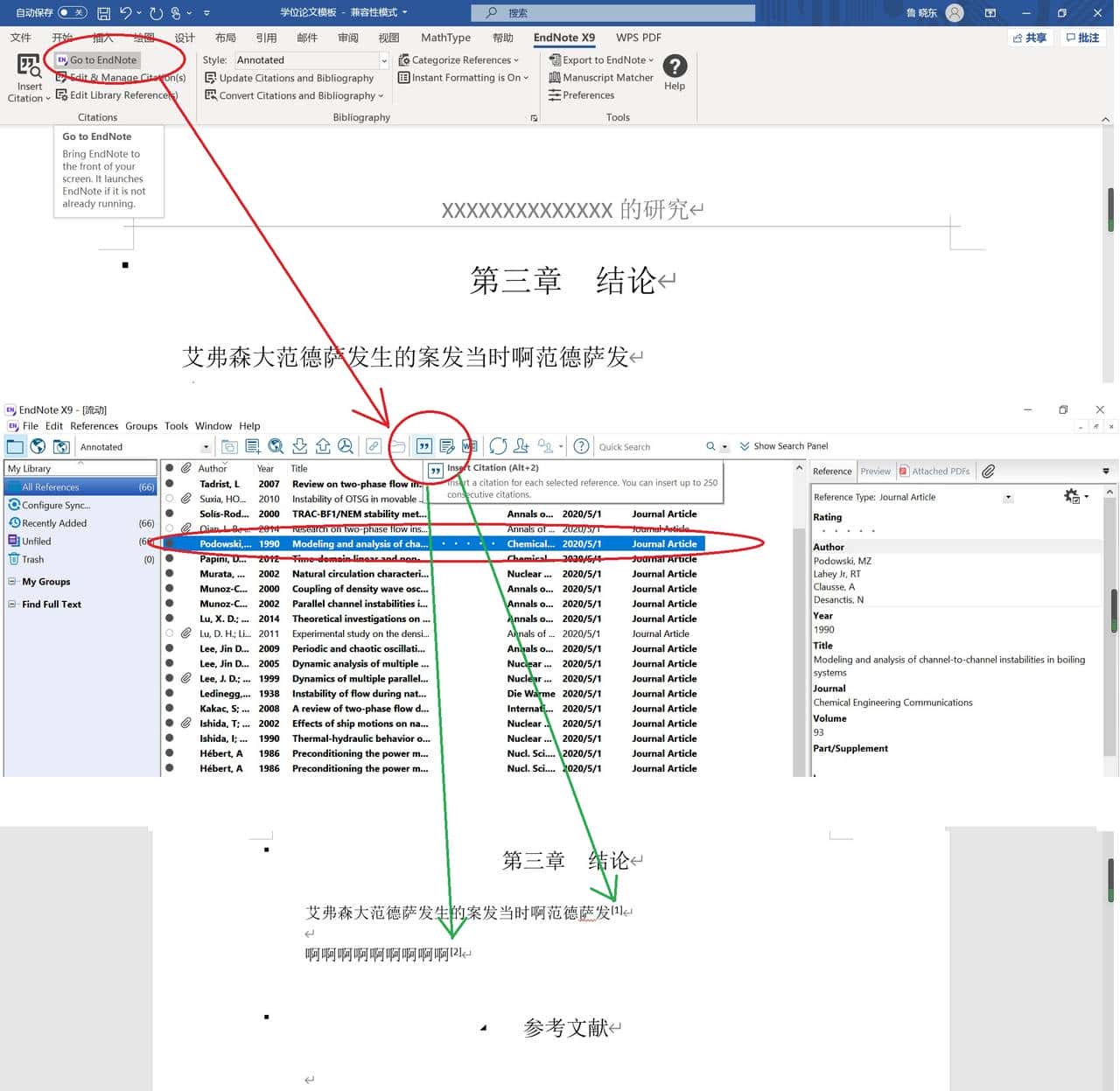Open the References menu in EndNote
The image size is (1120, 1091).
pyautogui.click(x=94, y=426)
